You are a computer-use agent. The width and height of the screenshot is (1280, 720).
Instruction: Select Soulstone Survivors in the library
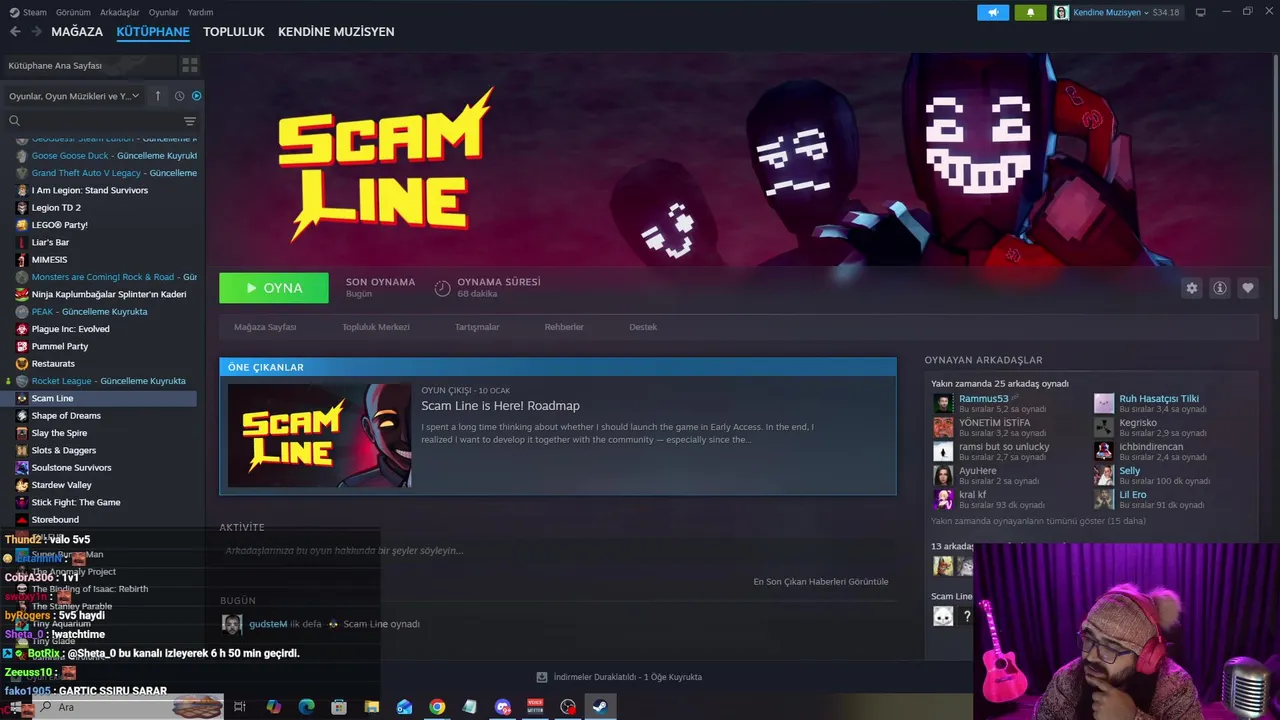pyautogui.click(x=71, y=468)
